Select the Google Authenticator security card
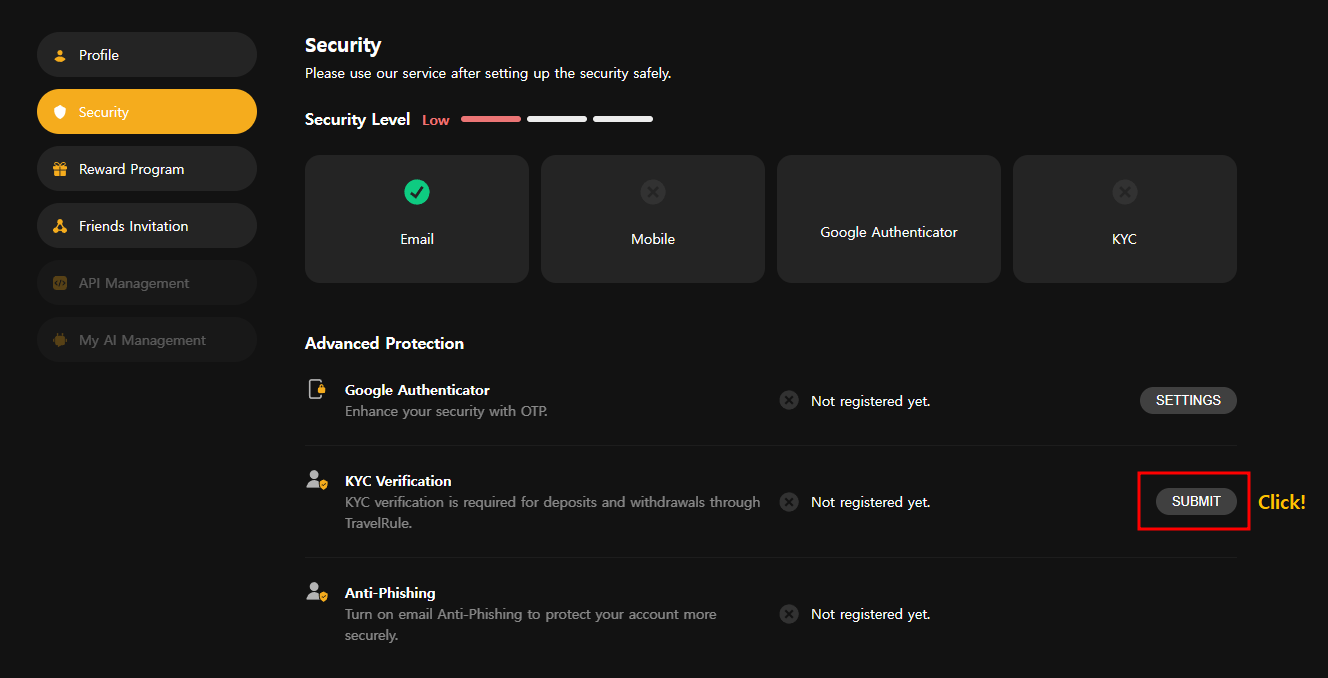Viewport: 1328px width, 678px height. click(889, 219)
